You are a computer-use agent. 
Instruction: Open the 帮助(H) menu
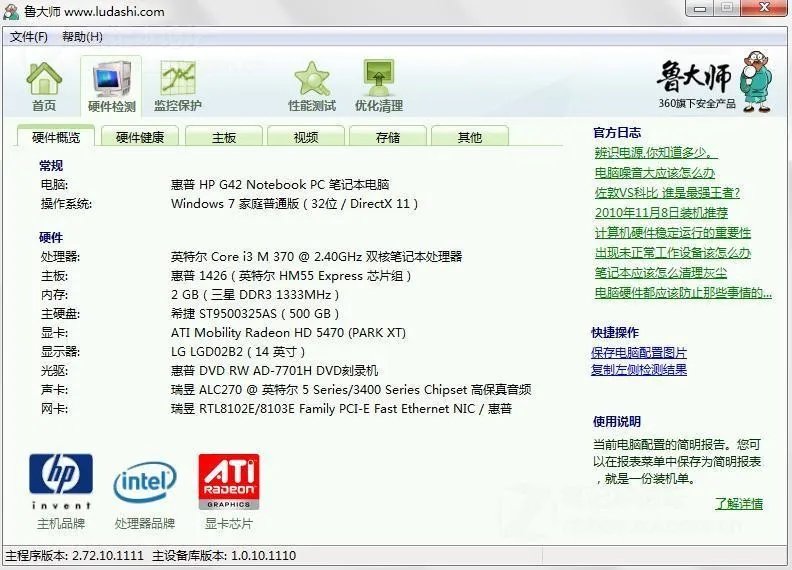[82, 37]
